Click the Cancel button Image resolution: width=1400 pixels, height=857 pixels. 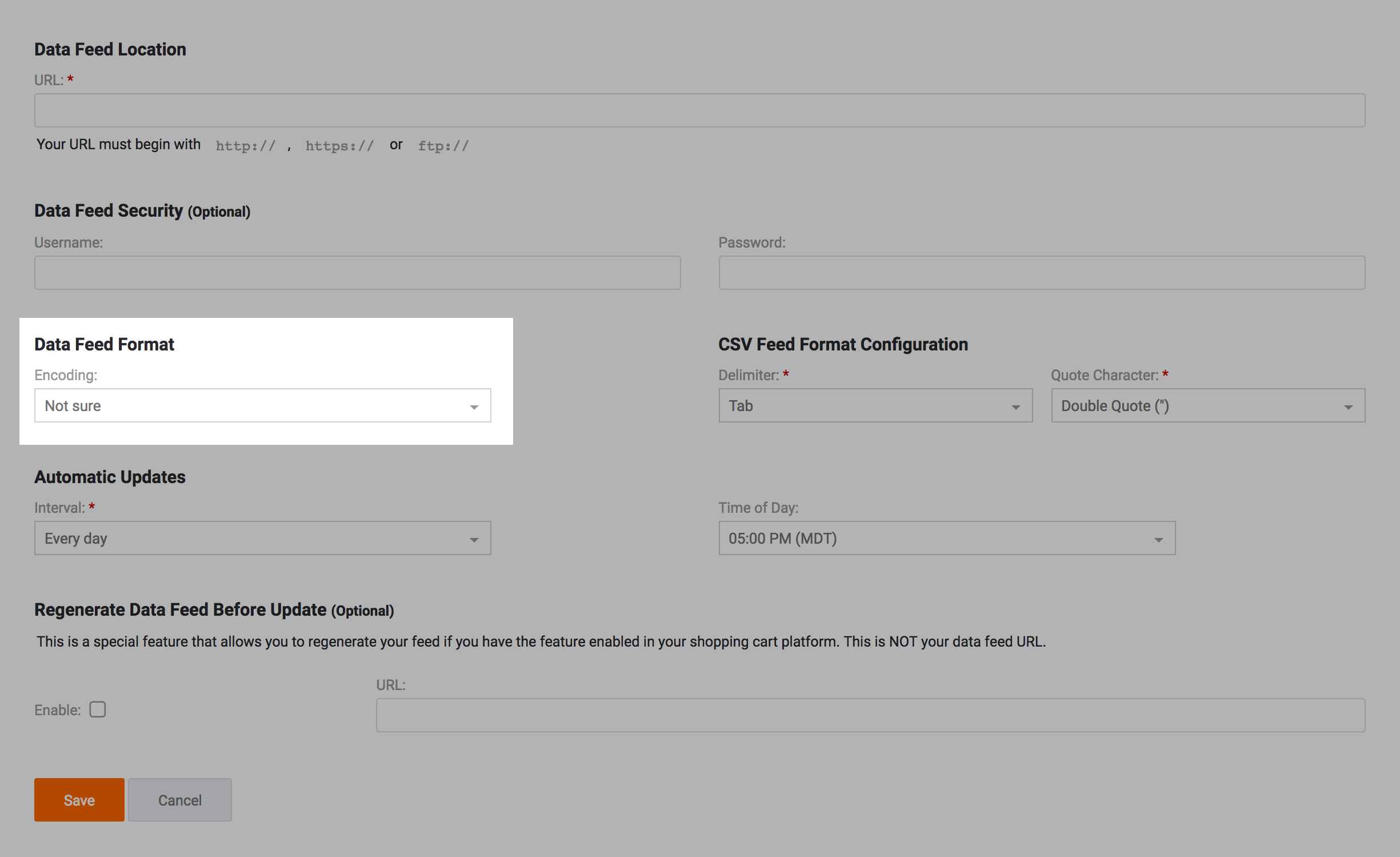click(x=179, y=800)
